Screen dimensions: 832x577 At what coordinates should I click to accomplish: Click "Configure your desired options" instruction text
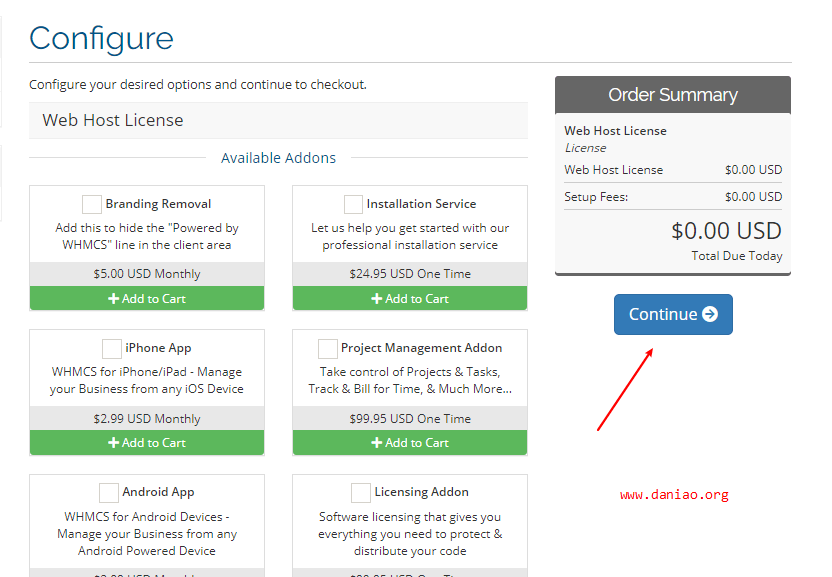point(198,85)
